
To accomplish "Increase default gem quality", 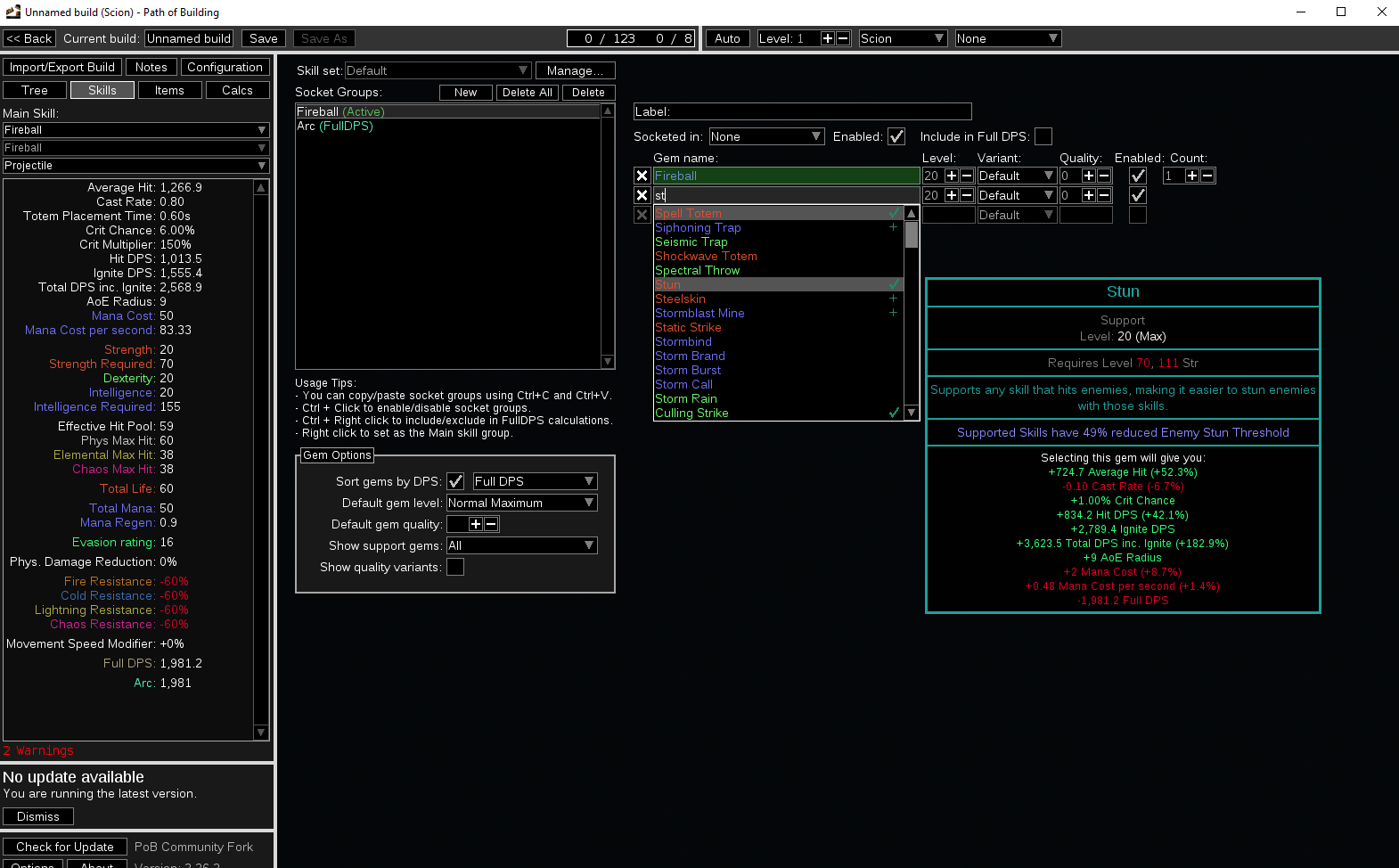I will (x=476, y=524).
